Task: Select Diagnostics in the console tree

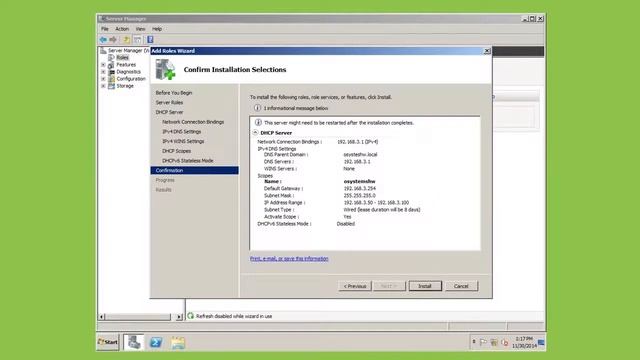Action: 129,72
